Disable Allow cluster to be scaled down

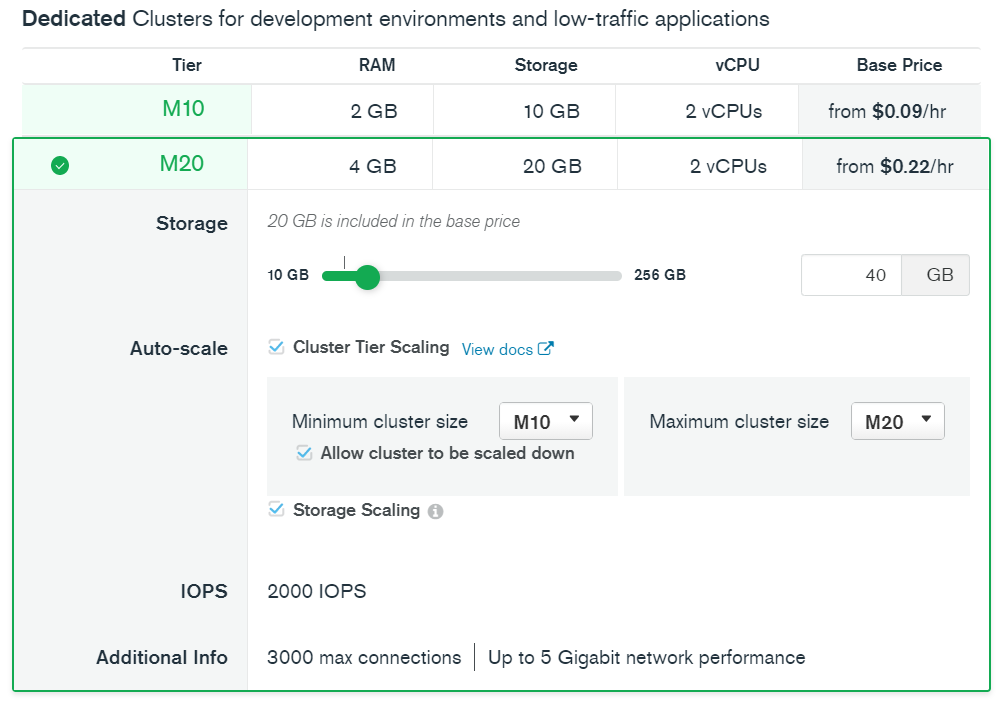(x=304, y=453)
